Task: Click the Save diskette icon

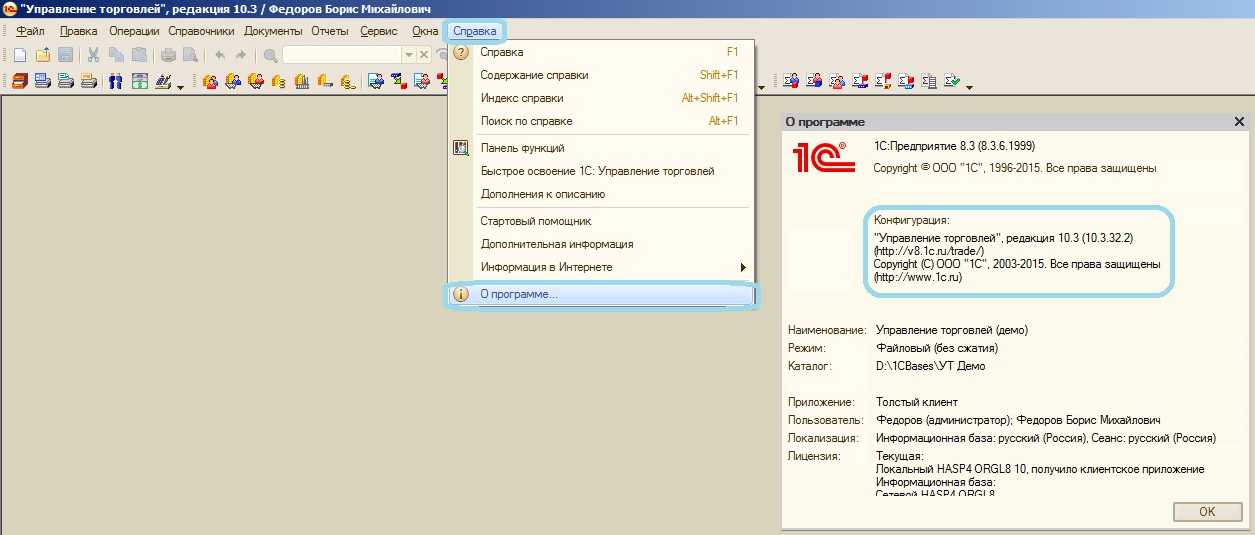Action: point(65,55)
